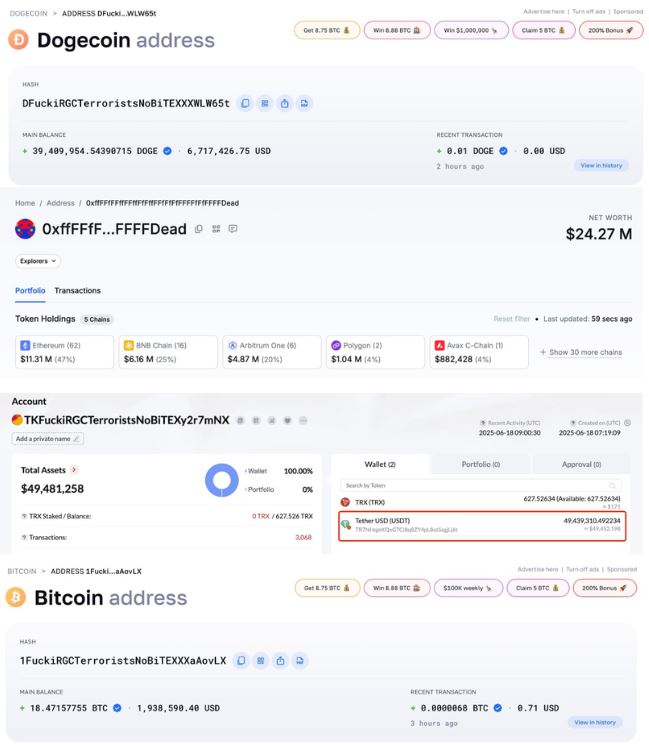Expand Total Assets arrow
649x747 pixels.
click(x=74, y=470)
